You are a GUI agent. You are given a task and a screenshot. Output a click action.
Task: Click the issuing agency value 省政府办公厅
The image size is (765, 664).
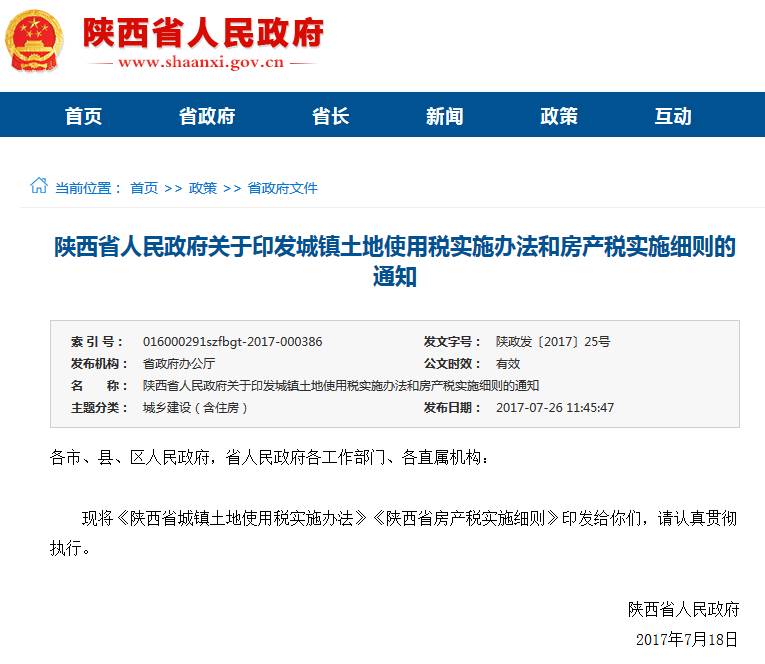pyautogui.click(x=179, y=364)
